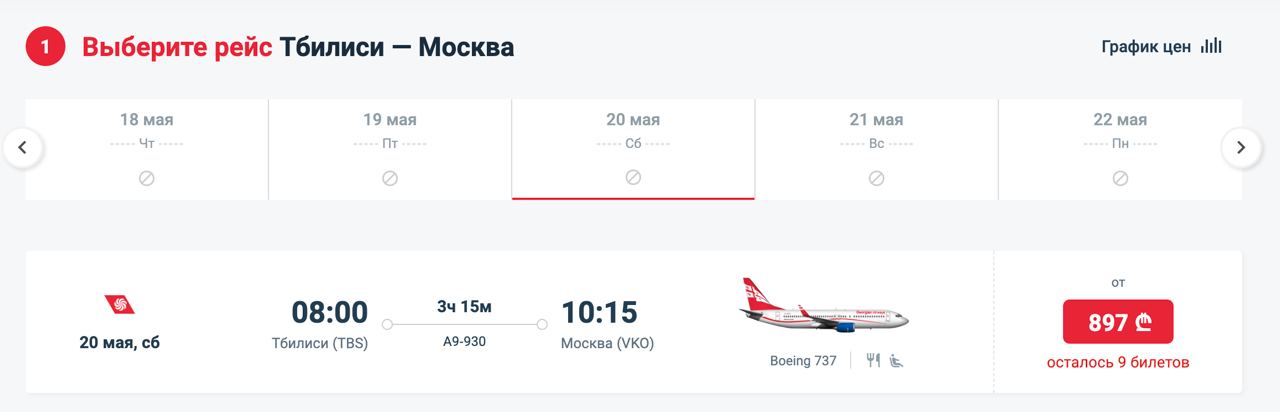Select the 18 мая date tab

click(x=146, y=148)
